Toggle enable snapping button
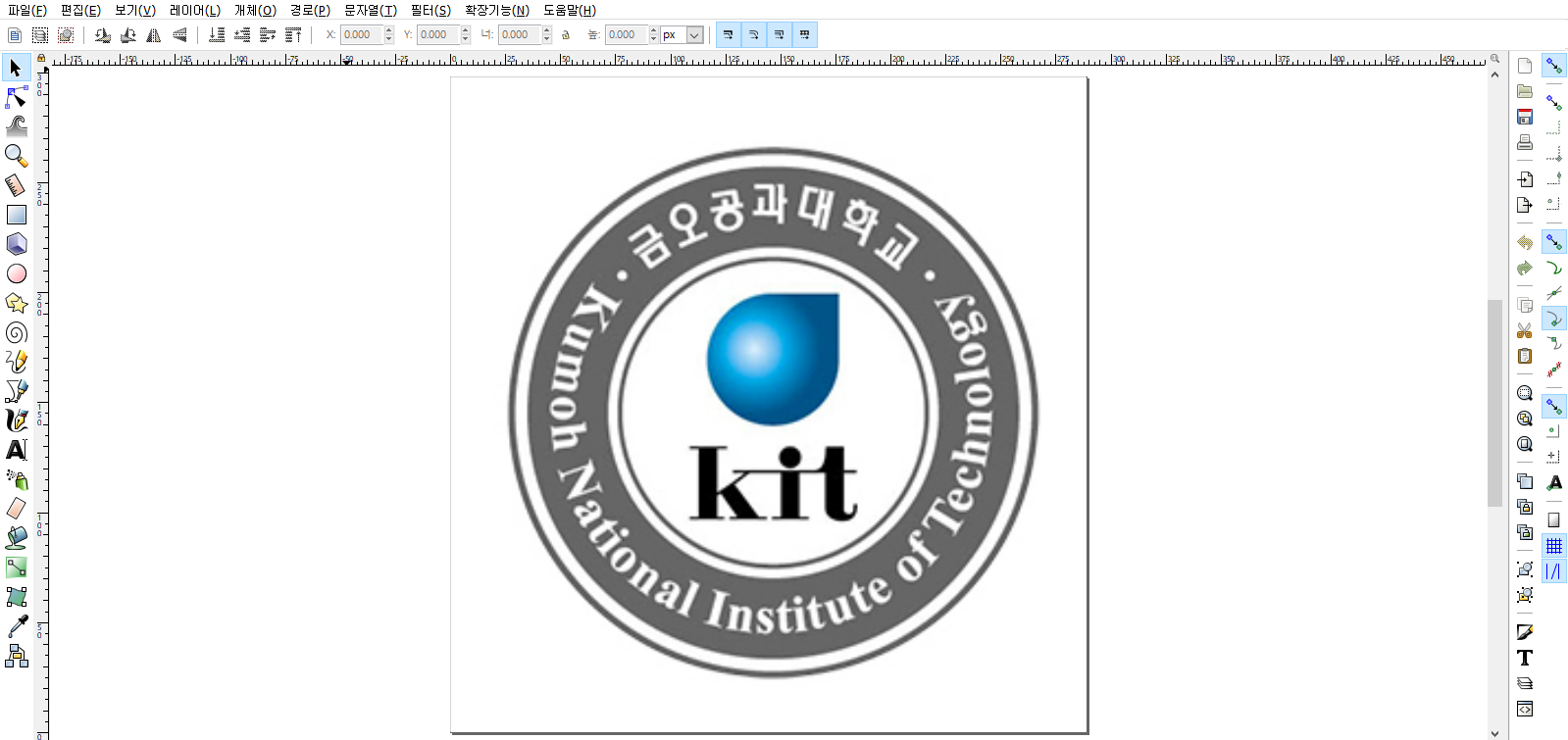1568x740 pixels. 1554,66
